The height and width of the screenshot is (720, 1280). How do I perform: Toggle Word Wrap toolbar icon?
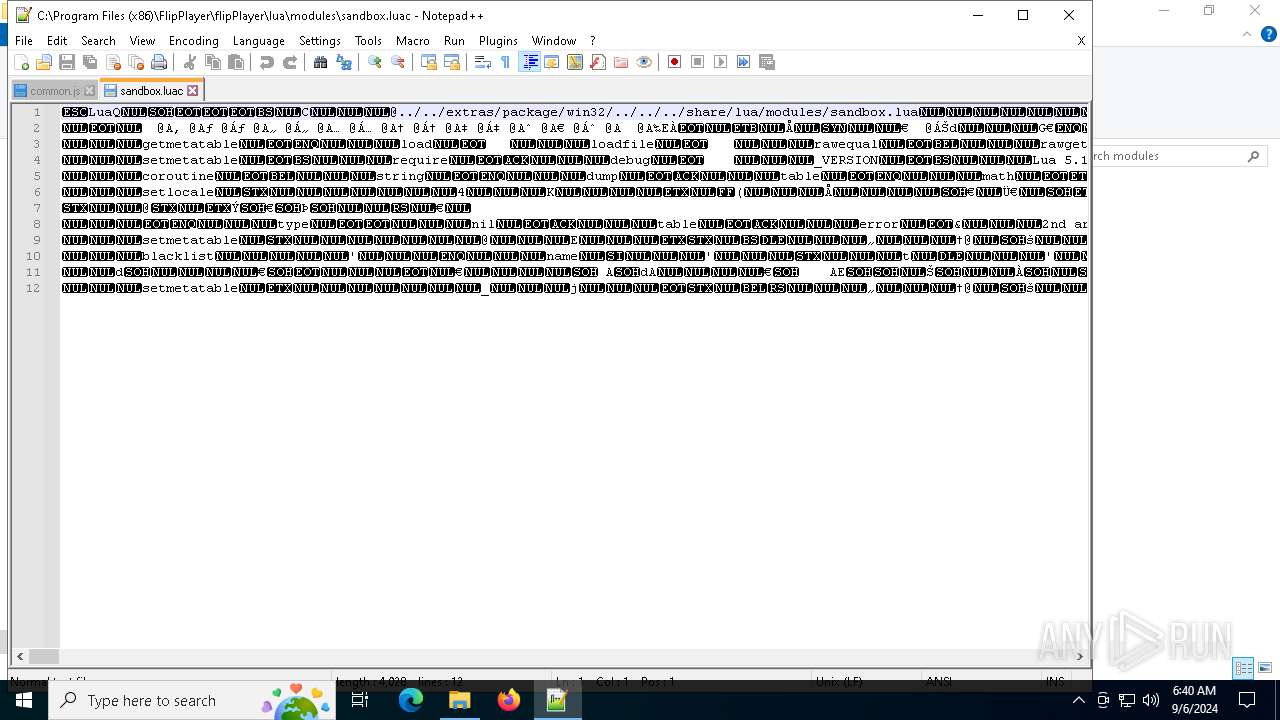[482, 62]
